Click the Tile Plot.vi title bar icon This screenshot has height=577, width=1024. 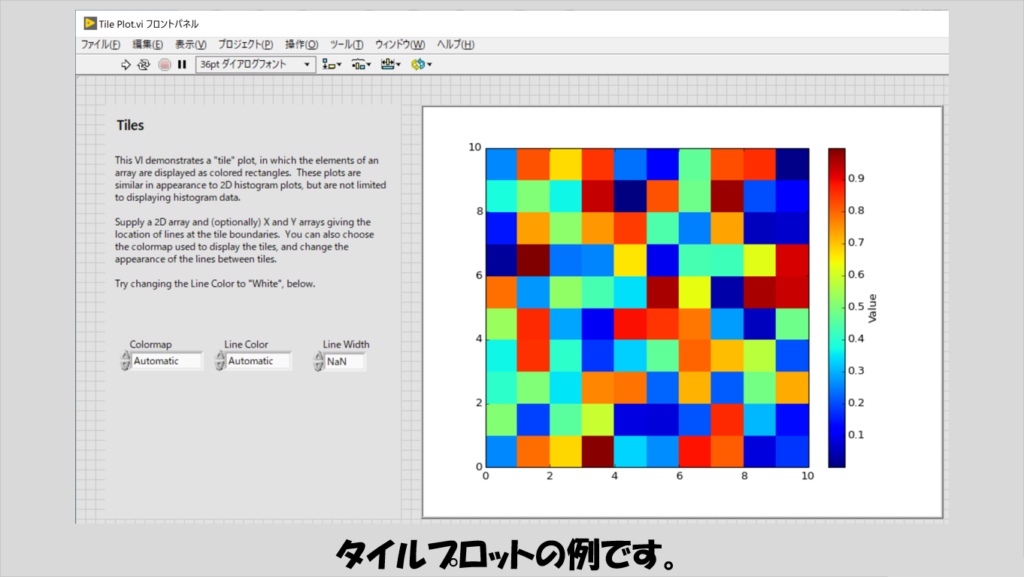click(90, 23)
